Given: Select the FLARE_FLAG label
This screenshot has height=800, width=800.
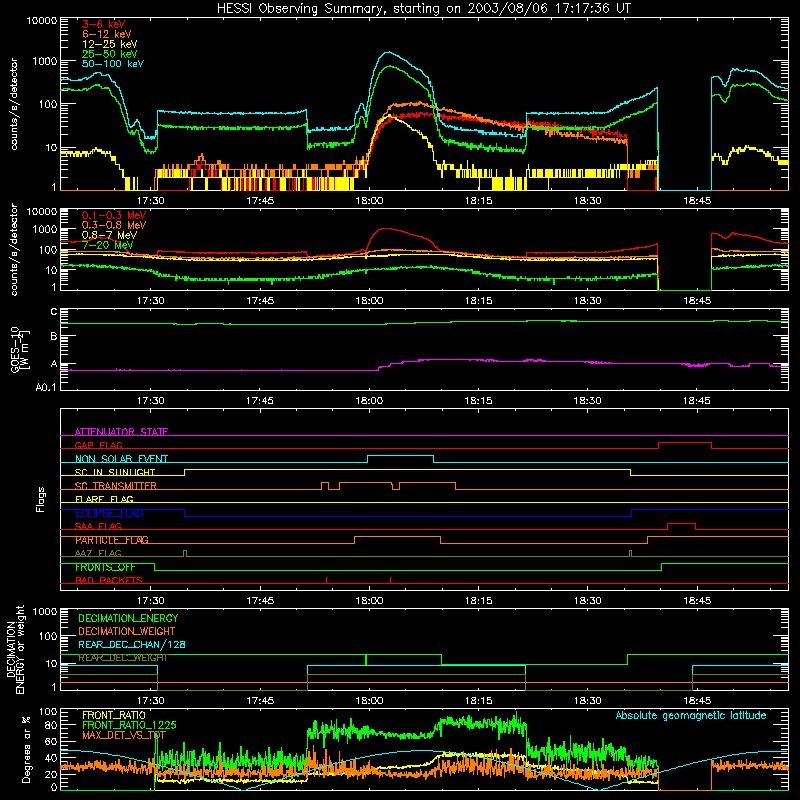Looking at the screenshot, I should pyautogui.click(x=104, y=499).
